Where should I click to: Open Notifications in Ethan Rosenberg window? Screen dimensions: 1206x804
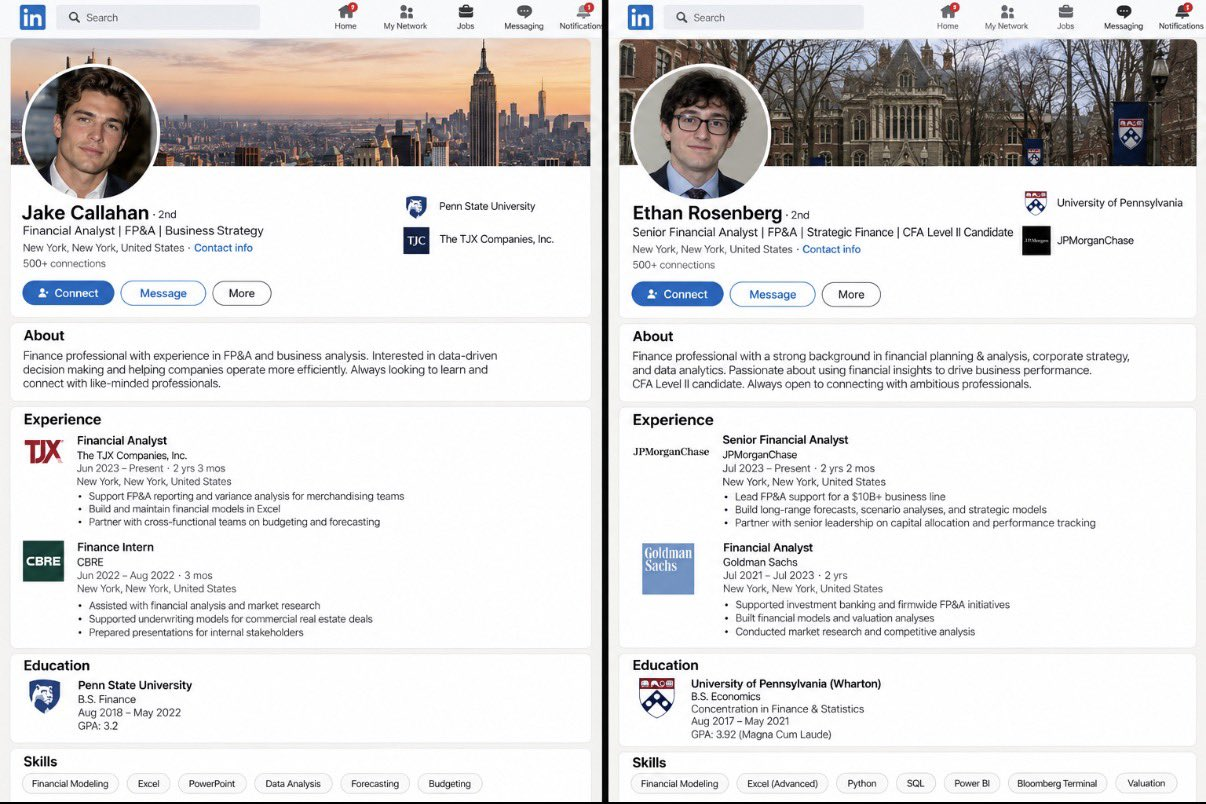[1181, 17]
